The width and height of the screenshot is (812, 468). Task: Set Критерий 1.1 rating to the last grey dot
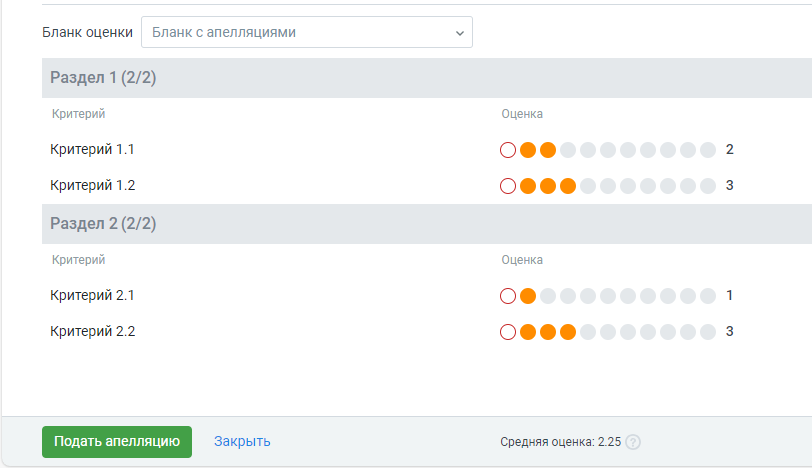tap(708, 150)
